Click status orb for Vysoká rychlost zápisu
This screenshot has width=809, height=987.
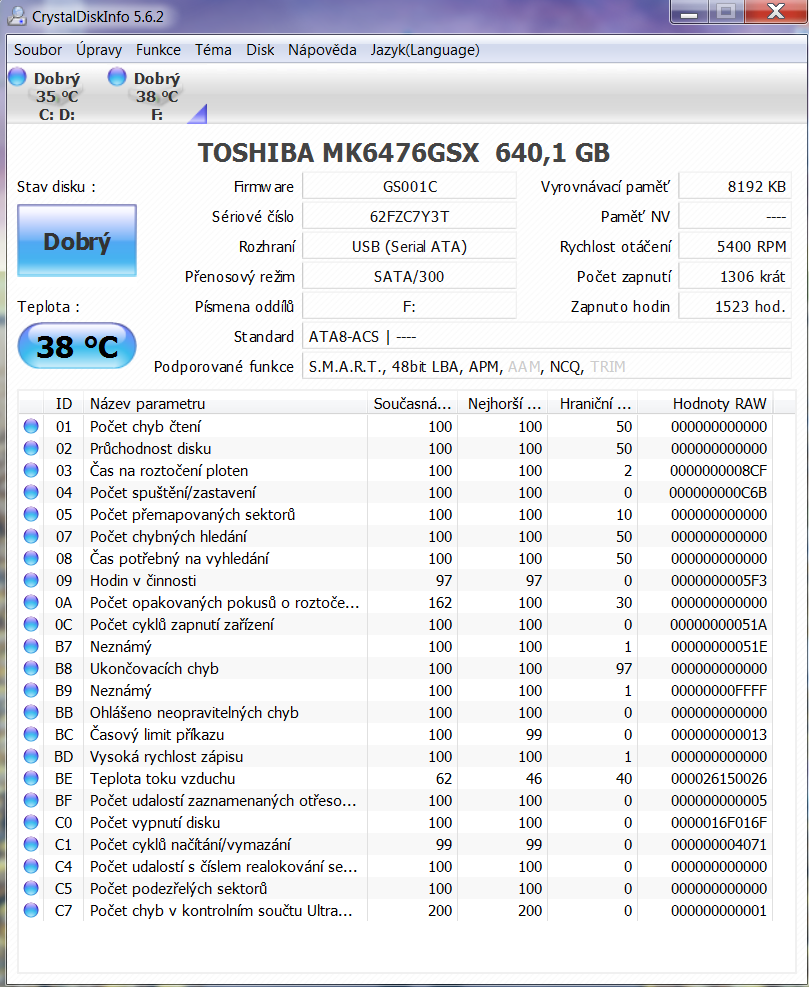(31, 757)
